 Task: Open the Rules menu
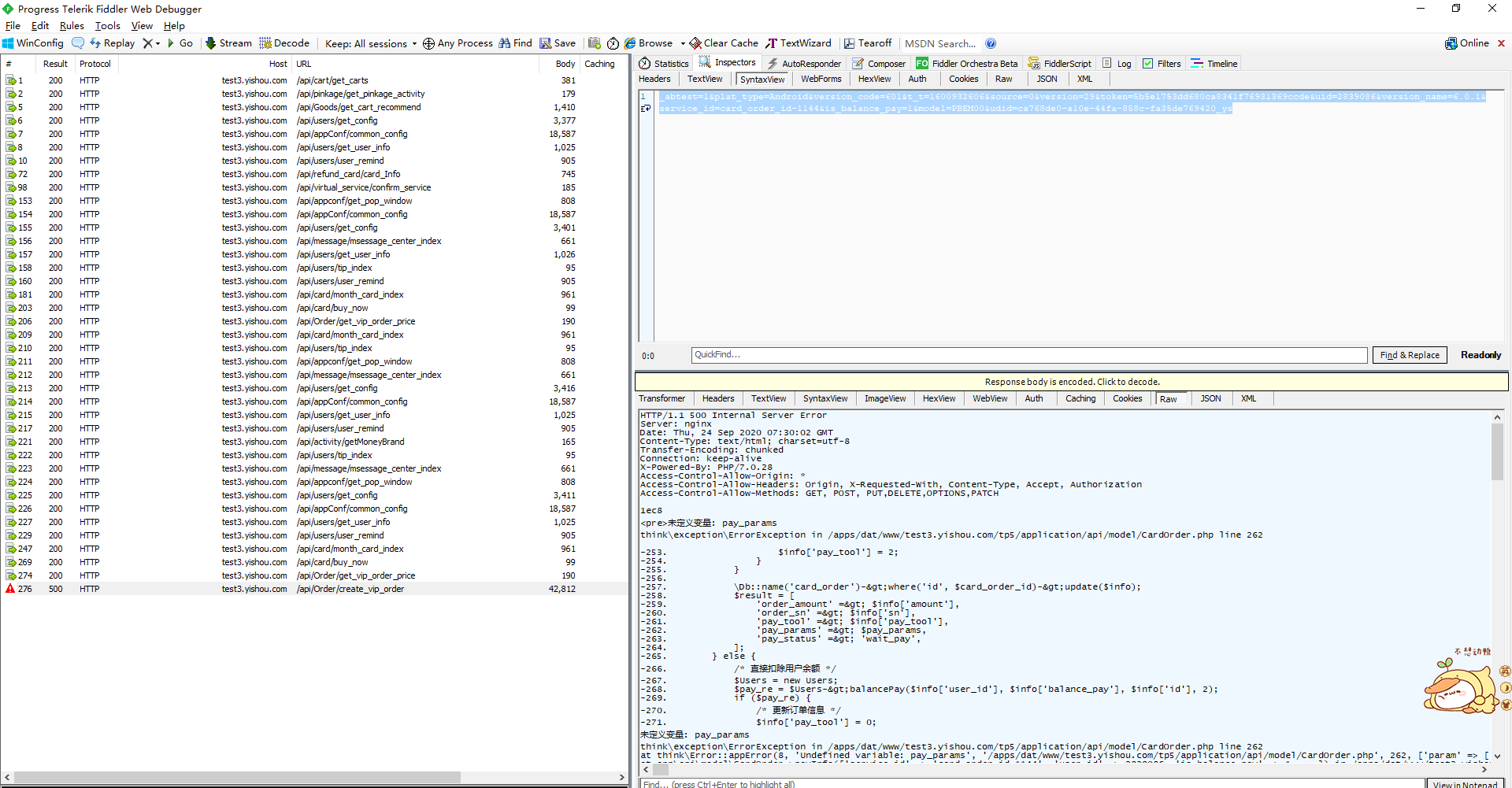pyautogui.click(x=72, y=26)
